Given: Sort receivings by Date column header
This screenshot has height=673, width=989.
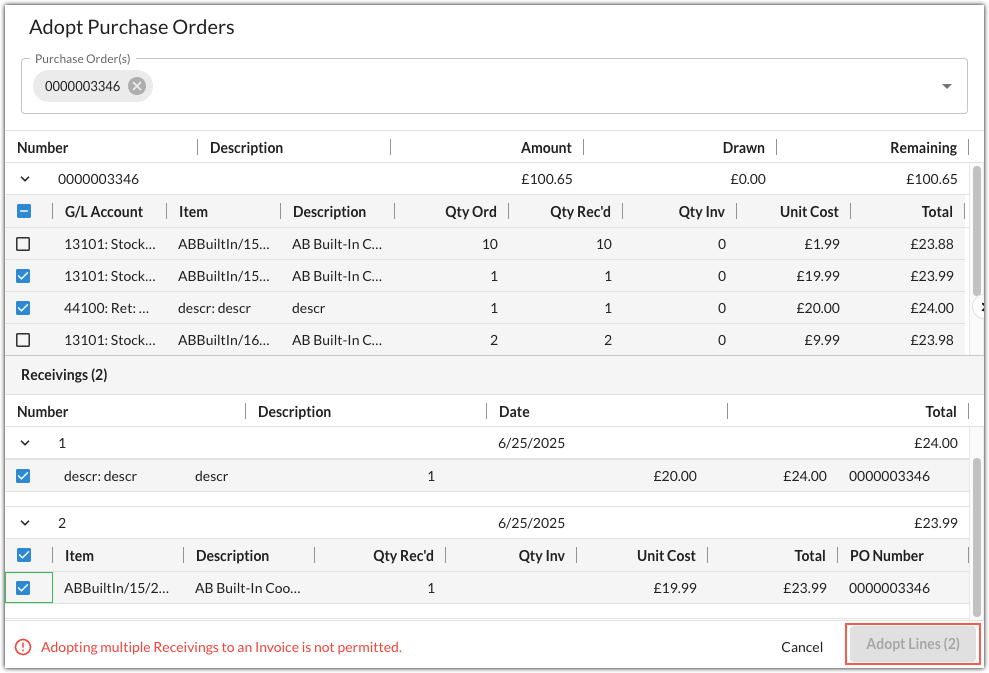Looking at the screenshot, I should [x=514, y=412].
